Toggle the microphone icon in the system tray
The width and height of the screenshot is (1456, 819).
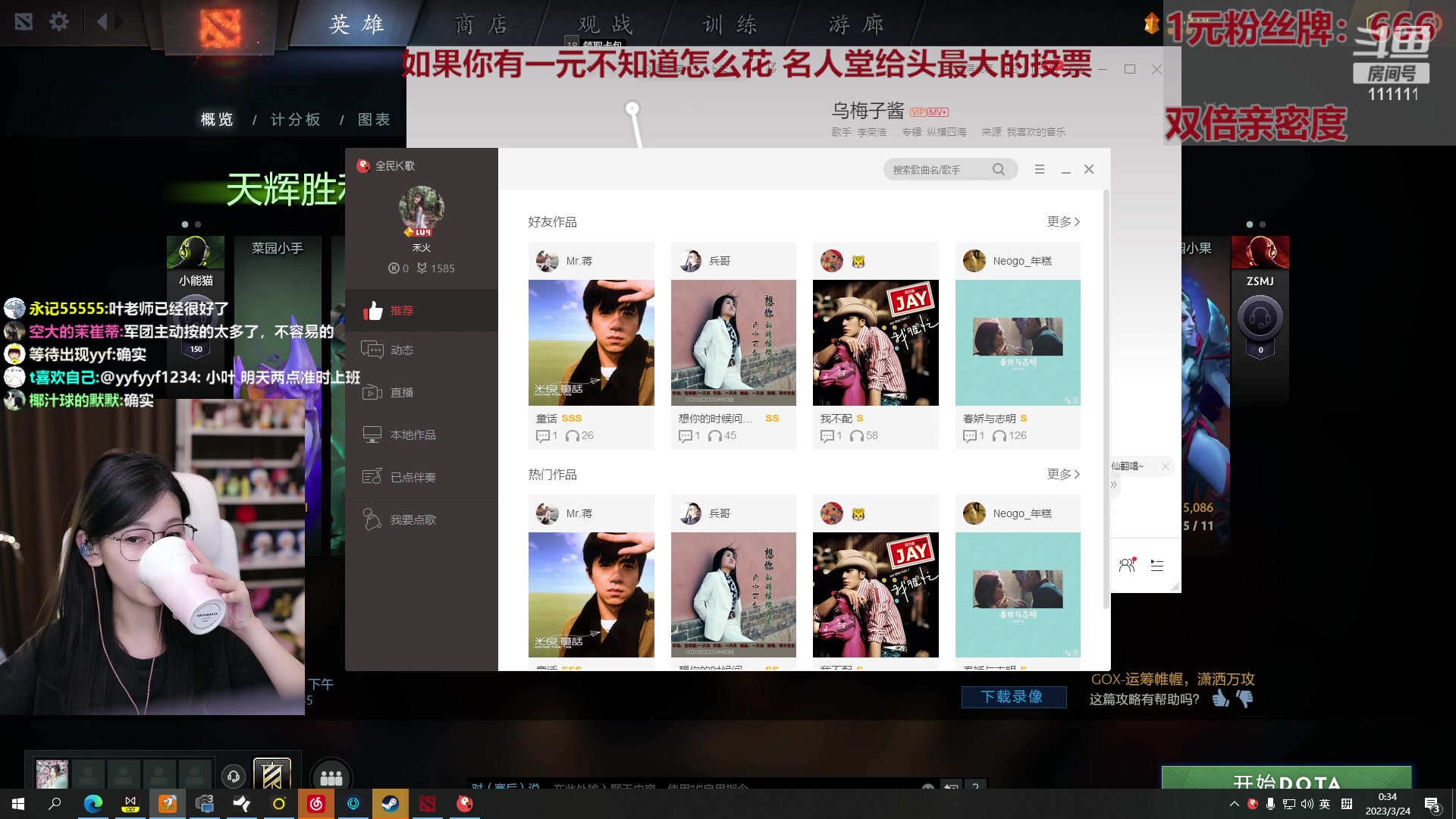pos(1270,804)
